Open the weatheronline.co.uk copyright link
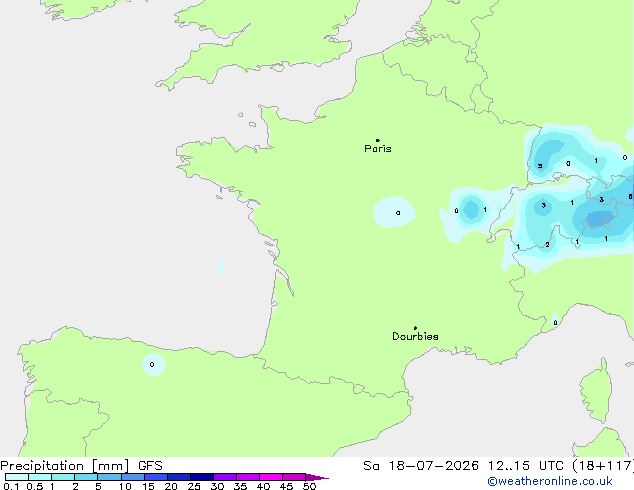The width and height of the screenshot is (634, 490). click(550, 481)
